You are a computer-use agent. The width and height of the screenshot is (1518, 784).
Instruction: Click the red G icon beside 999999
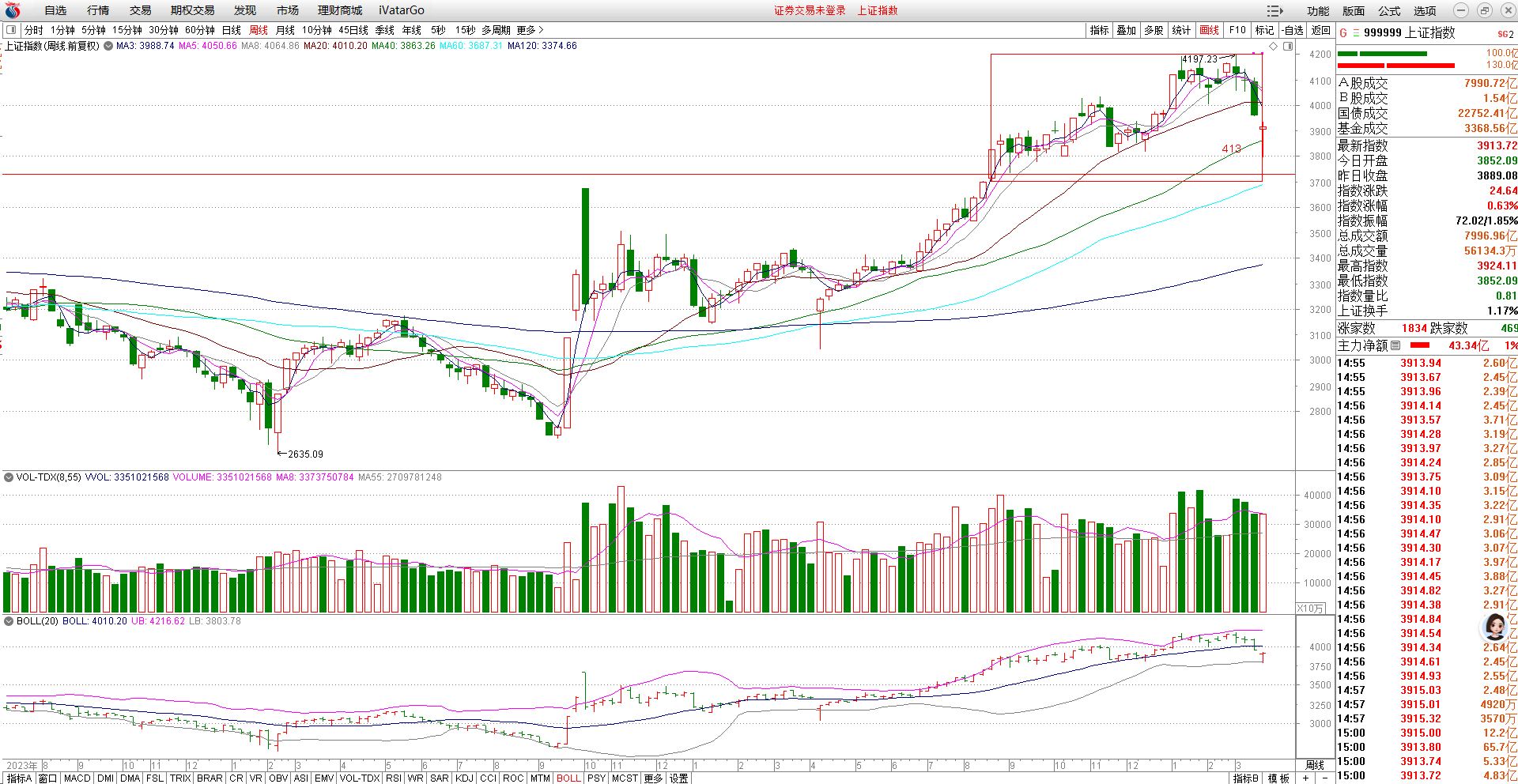tap(1343, 33)
